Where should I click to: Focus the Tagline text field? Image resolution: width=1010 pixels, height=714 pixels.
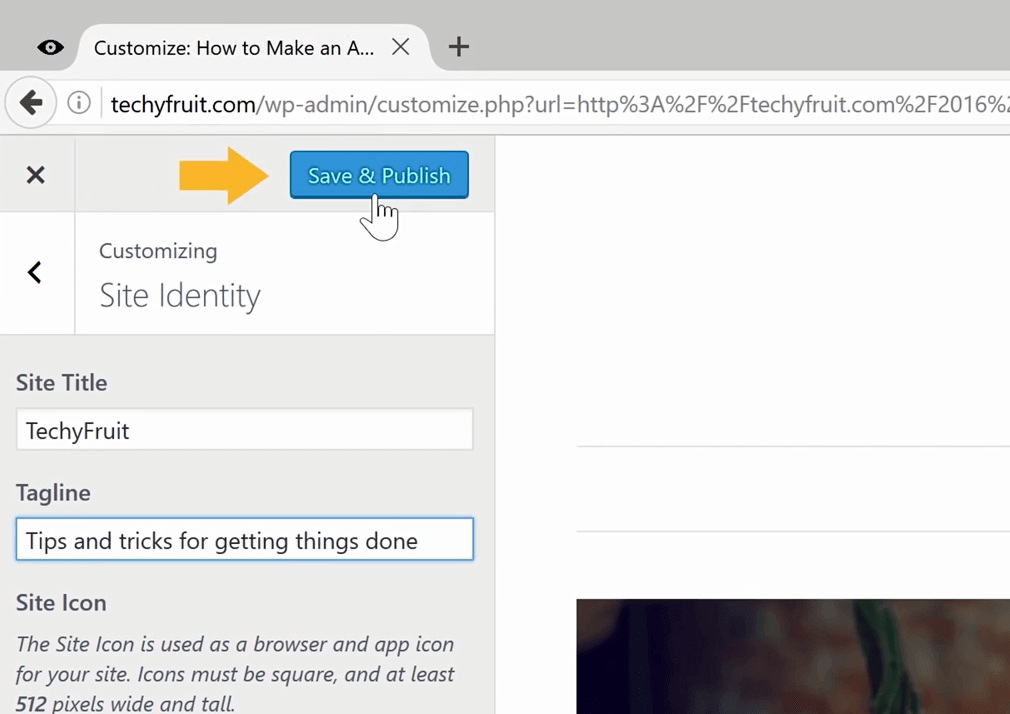coord(245,539)
